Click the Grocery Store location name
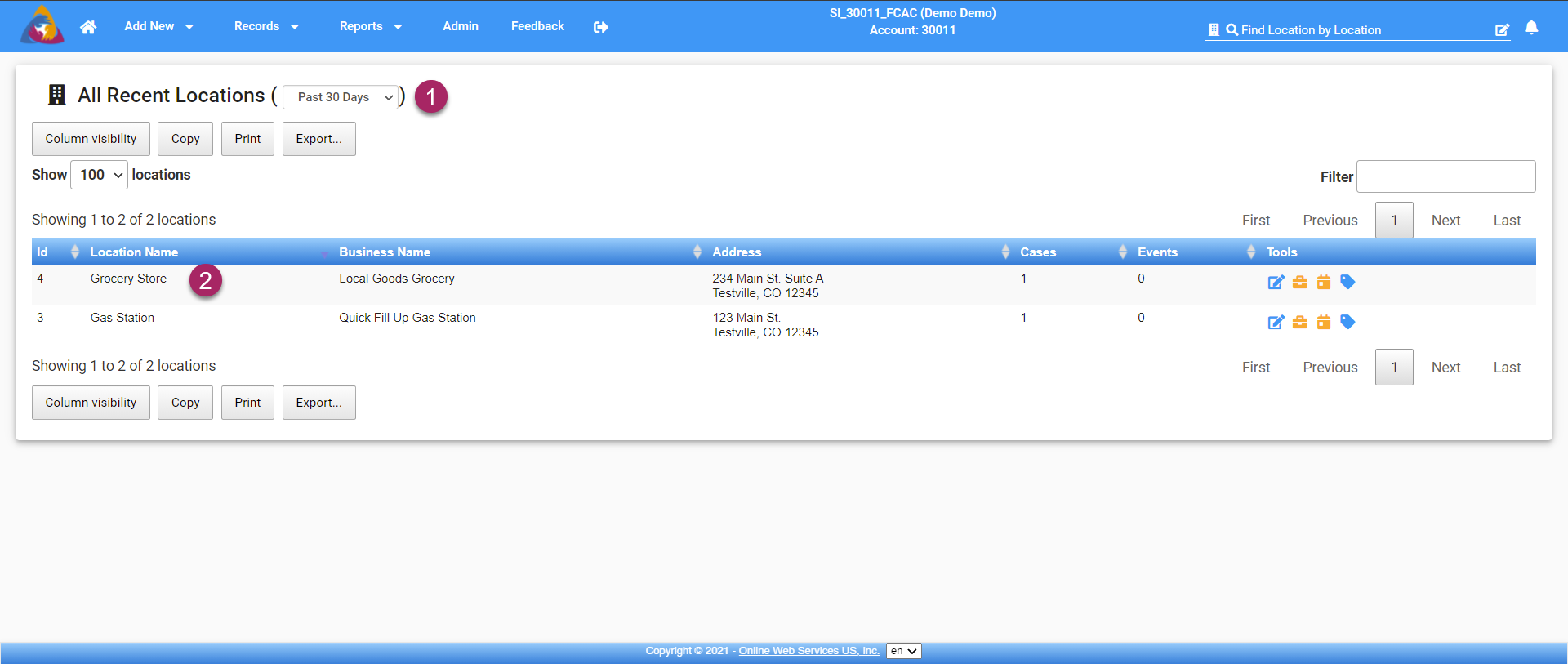Screen dimensions: 1568x664 point(128,279)
